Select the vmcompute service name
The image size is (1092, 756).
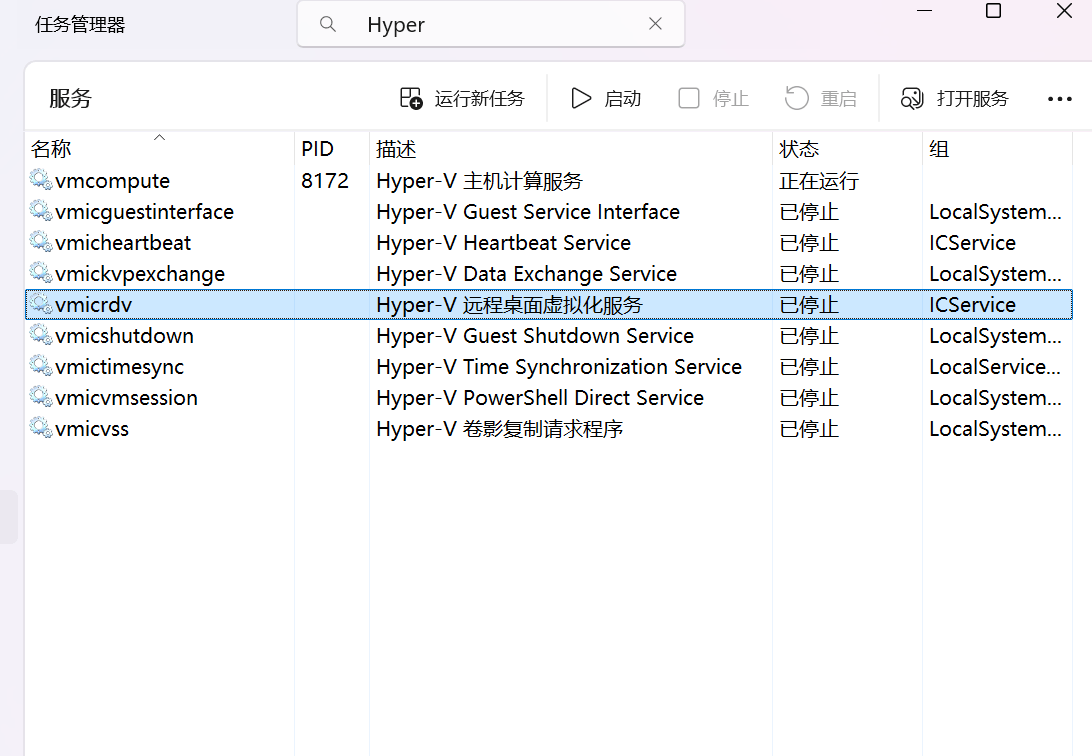(112, 181)
